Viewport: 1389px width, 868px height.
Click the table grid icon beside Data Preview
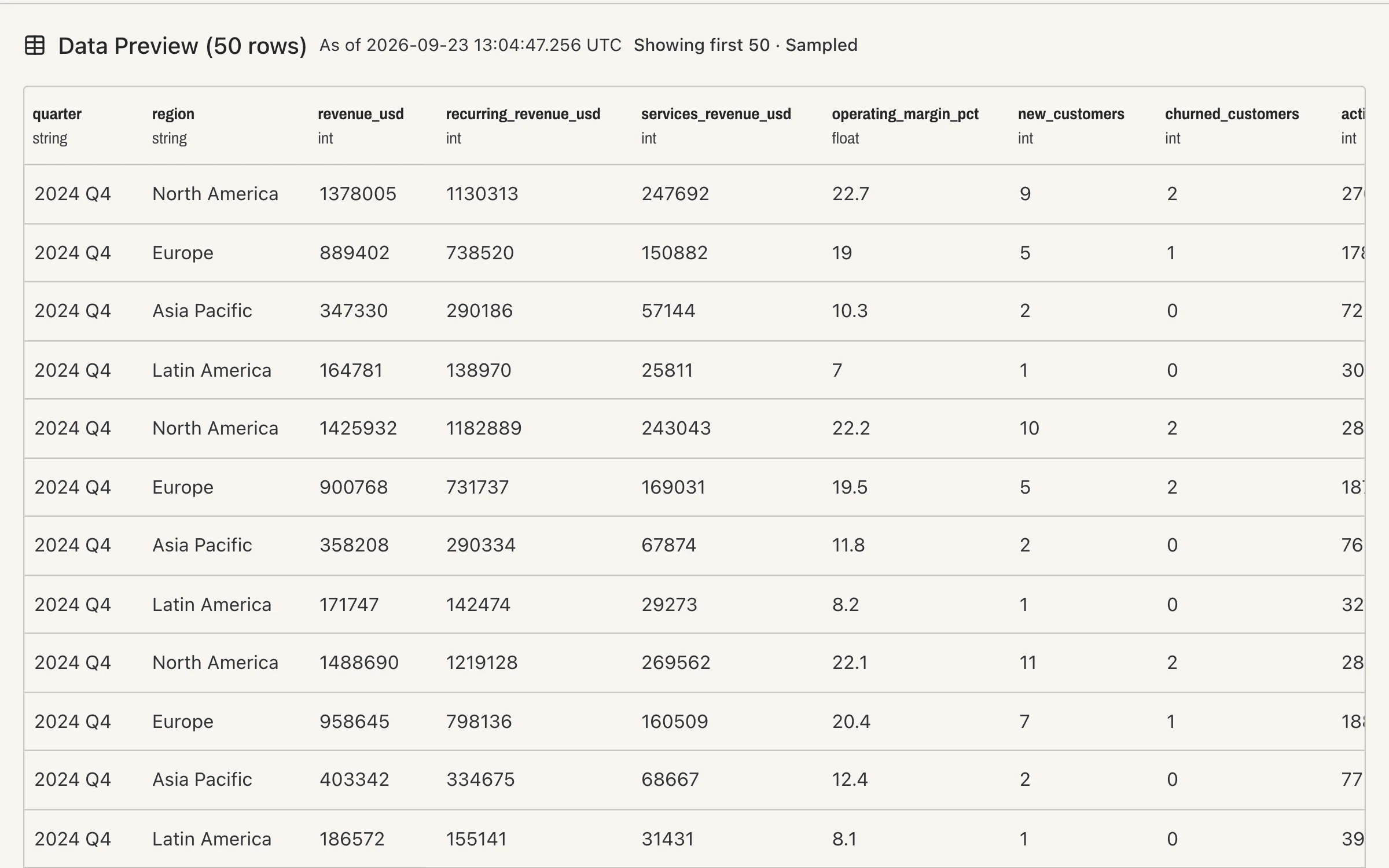(35, 45)
